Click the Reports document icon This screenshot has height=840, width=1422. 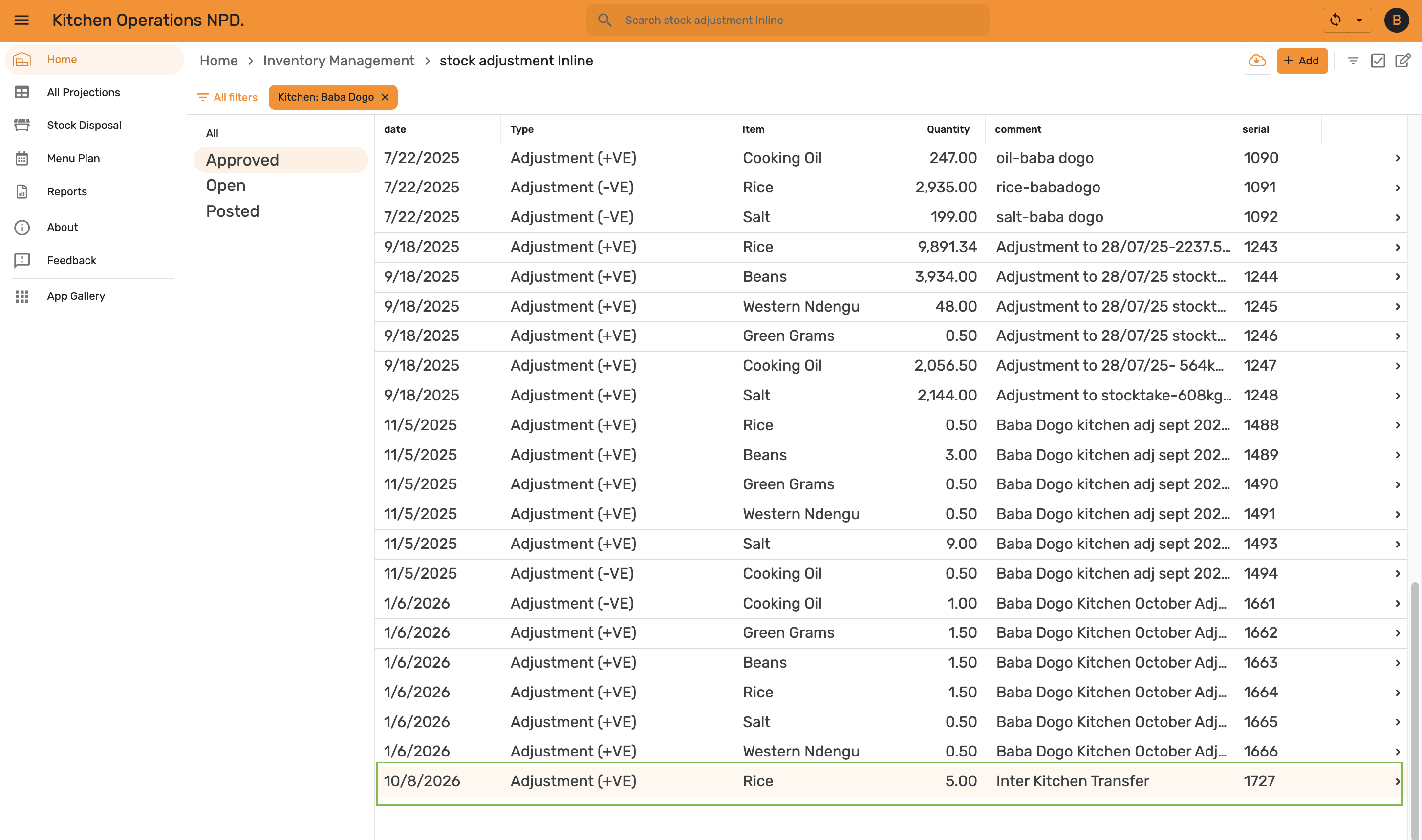coord(22,191)
